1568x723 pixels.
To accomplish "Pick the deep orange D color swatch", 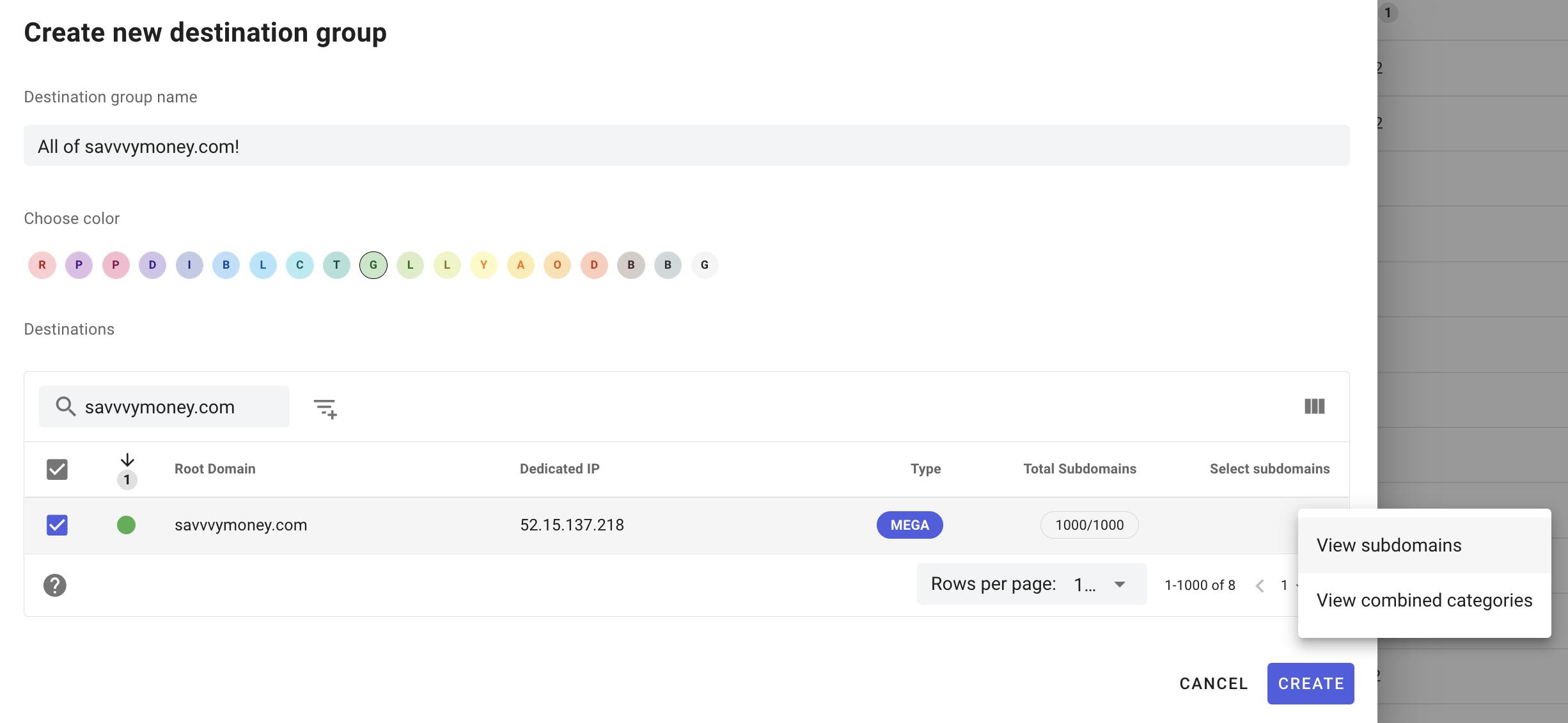I will [594, 265].
